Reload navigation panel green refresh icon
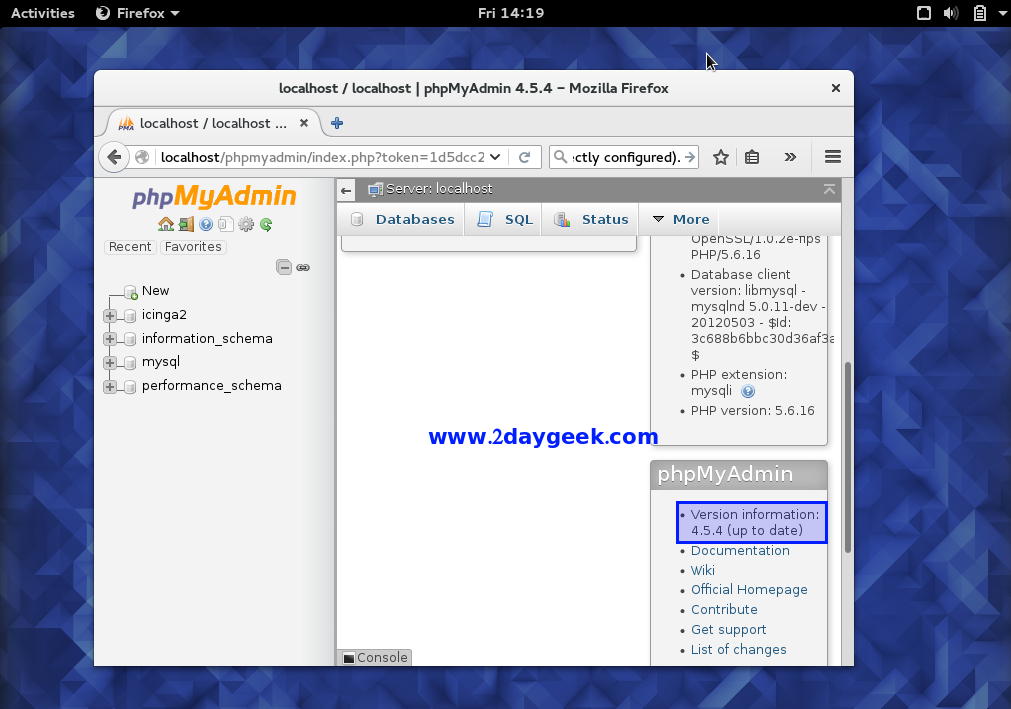 click(266, 224)
